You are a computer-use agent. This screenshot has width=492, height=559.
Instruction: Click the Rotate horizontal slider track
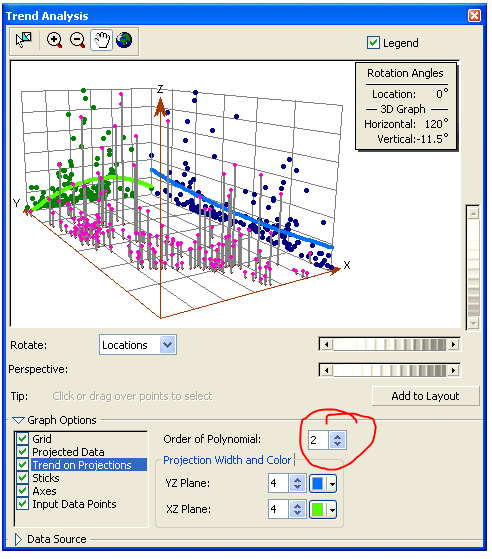pyautogui.click(x=390, y=345)
